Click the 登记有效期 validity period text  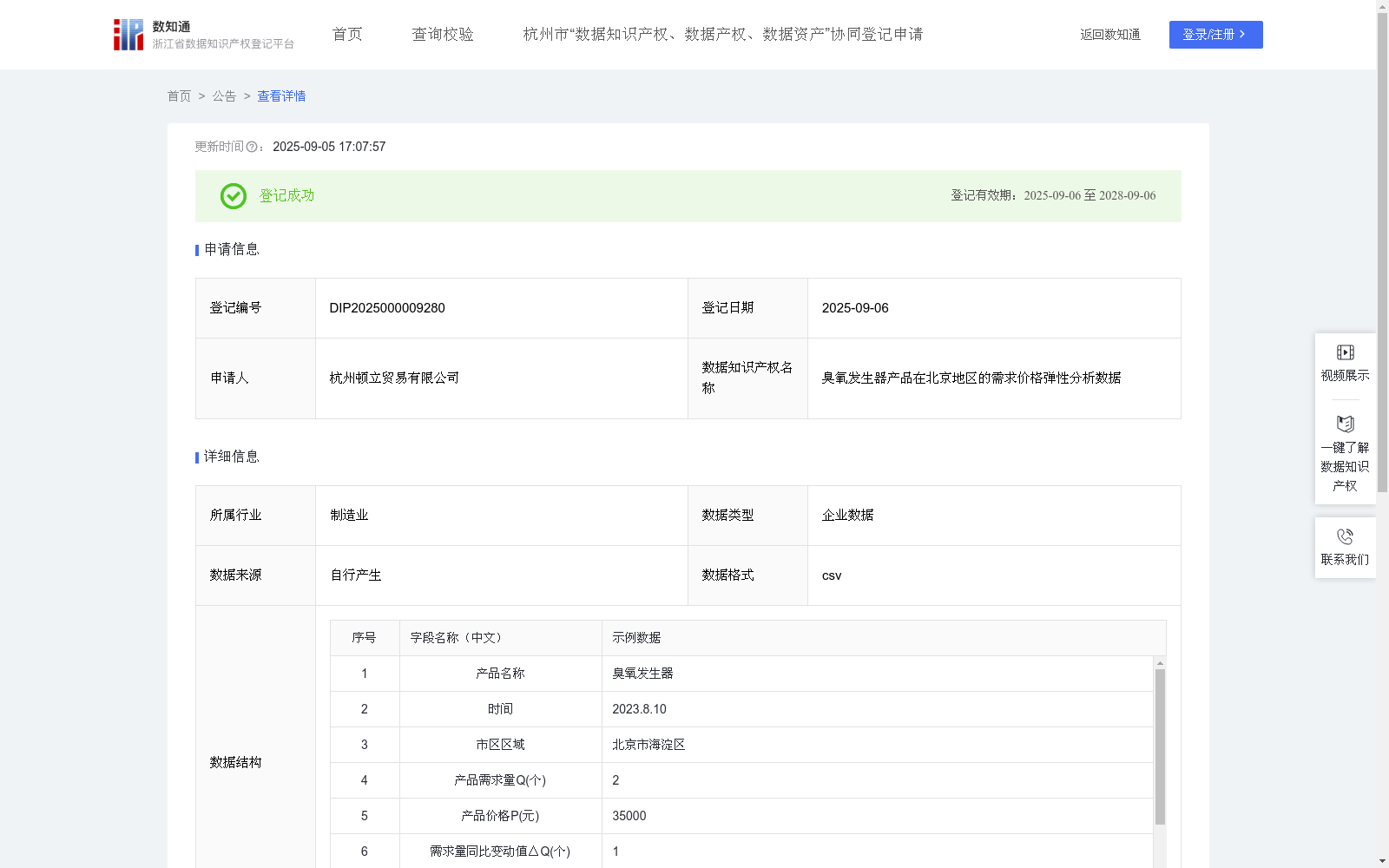(x=1053, y=196)
